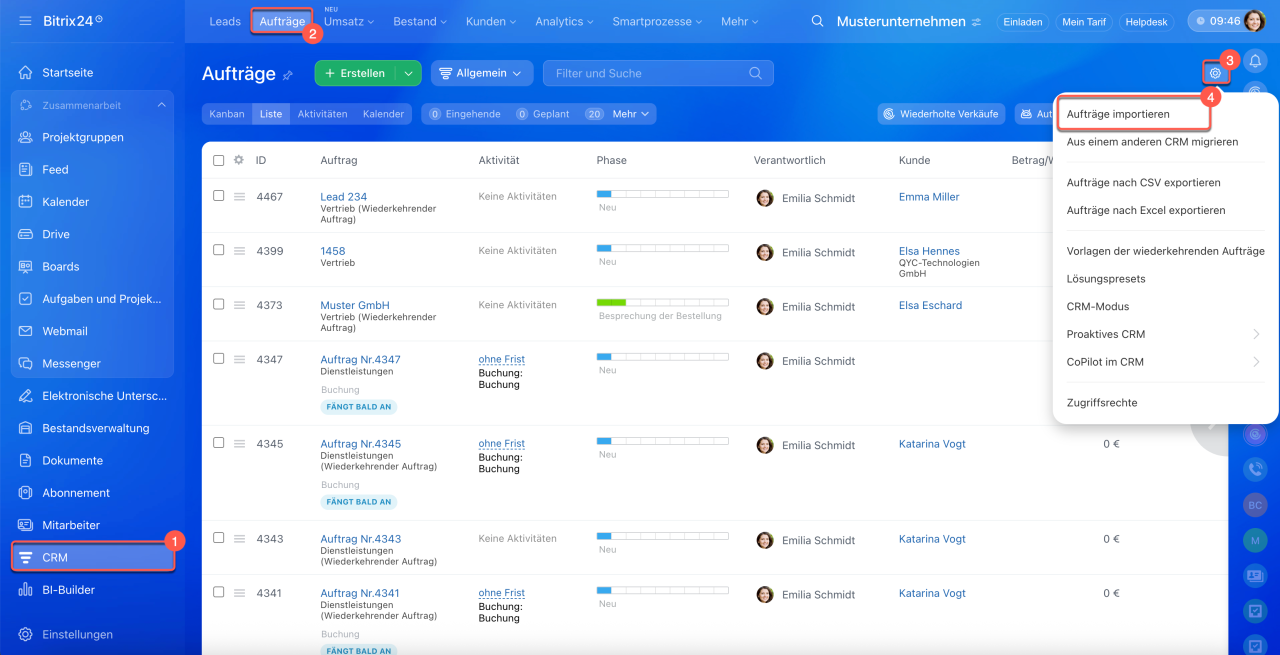Pin the Aufträge page with pin icon
Screen dimensions: 1280x655
(x=289, y=75)
